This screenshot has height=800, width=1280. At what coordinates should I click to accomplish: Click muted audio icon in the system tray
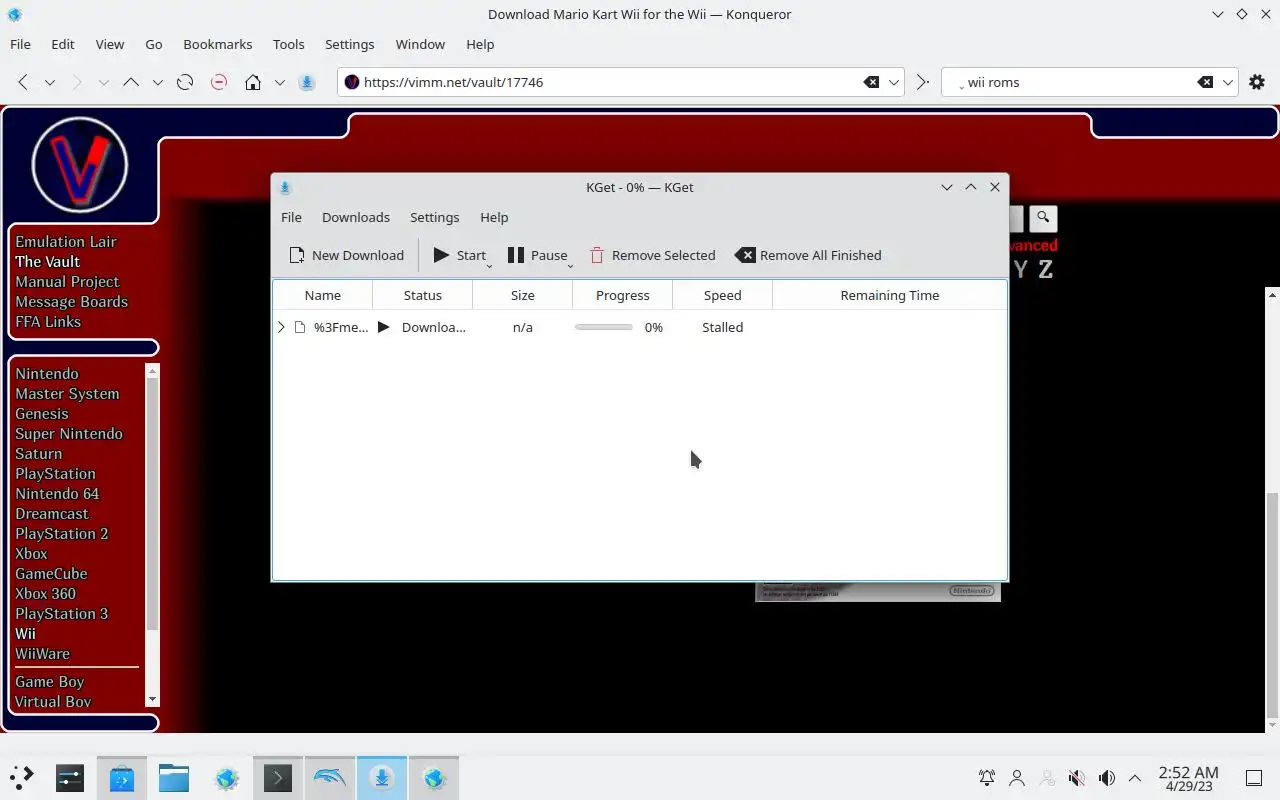click(1076, 777)
